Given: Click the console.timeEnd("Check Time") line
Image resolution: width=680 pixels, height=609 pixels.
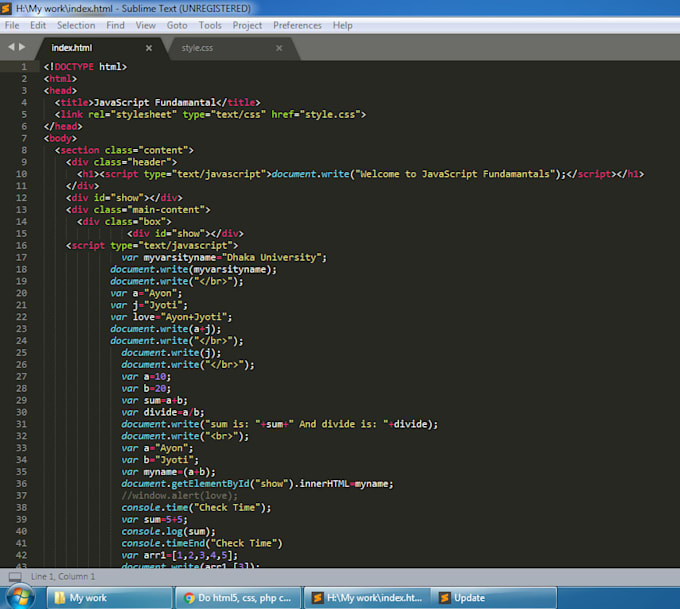Looking at the screenshot, I should pos(202,544).
